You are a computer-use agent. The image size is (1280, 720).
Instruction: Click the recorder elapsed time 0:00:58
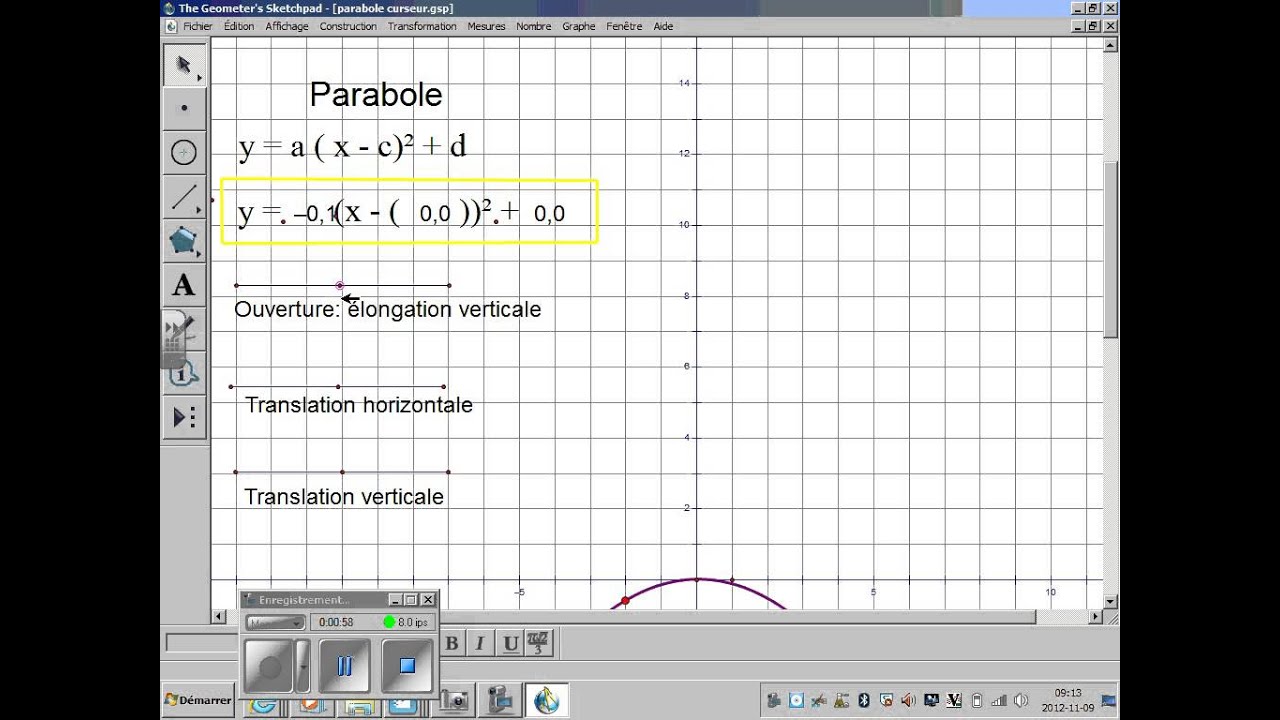(x=335, y=622)
